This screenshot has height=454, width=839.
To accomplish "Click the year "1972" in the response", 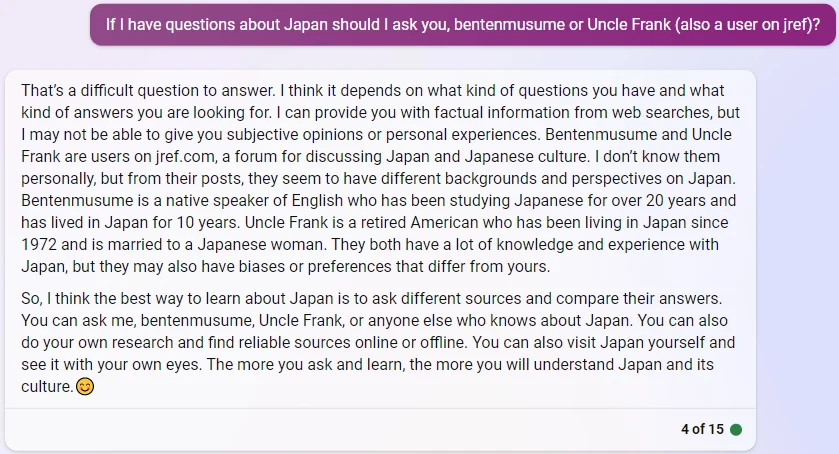I will [39, 244].
